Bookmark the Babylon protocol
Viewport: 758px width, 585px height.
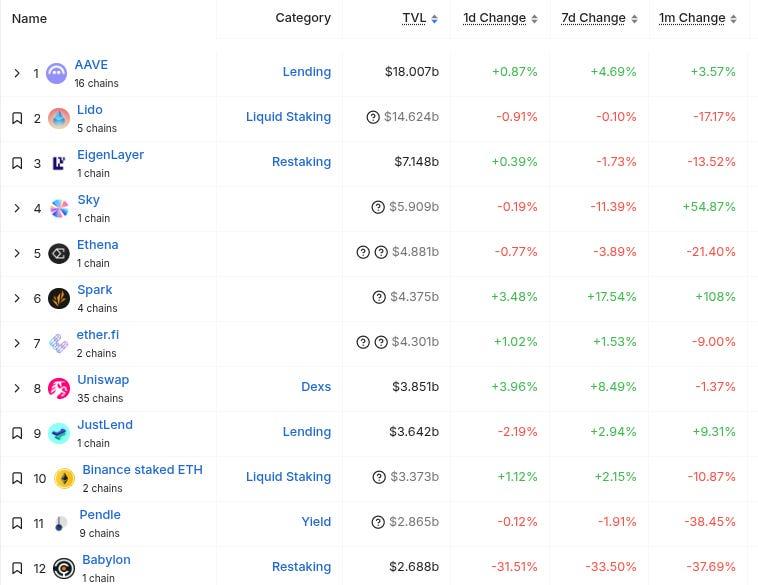tap(17, 568)
